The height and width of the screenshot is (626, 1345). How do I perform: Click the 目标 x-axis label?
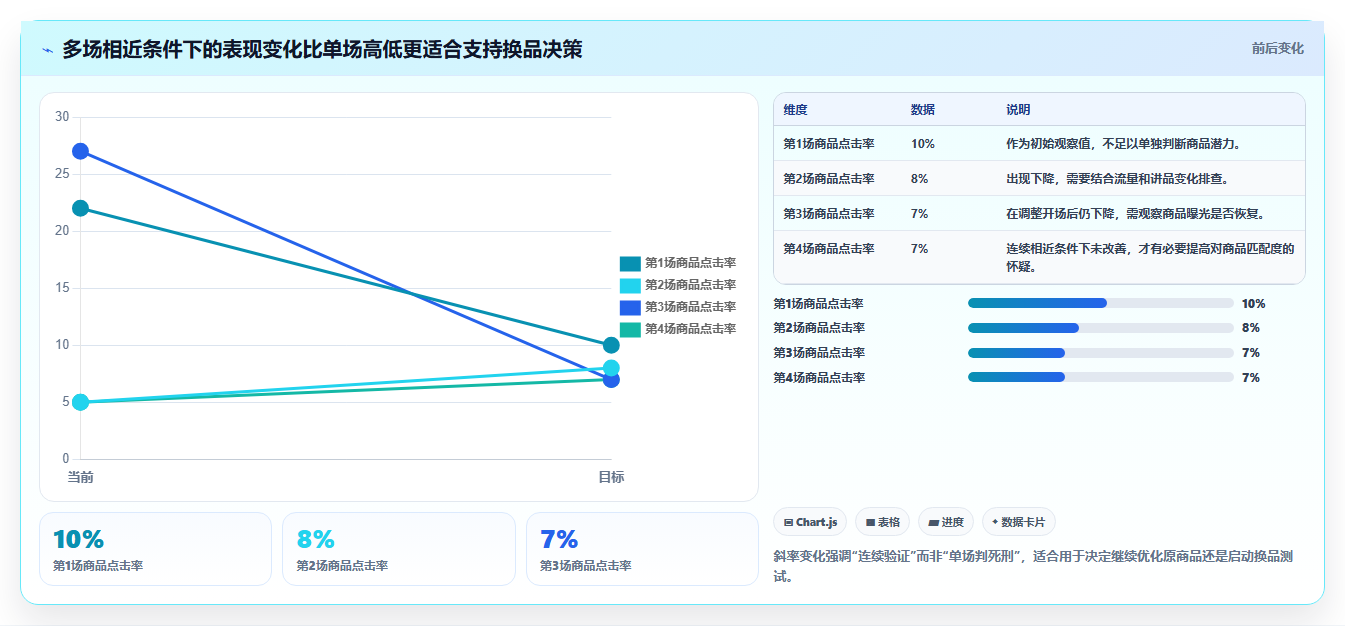click(x=611, y=477)
